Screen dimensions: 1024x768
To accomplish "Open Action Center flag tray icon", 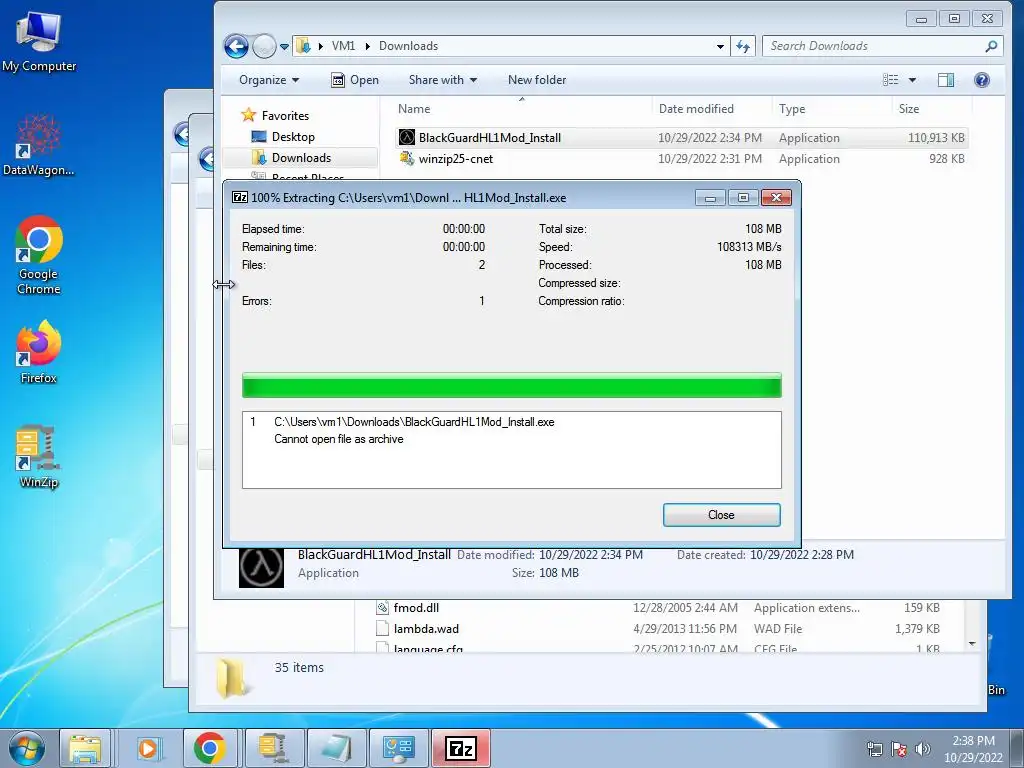I will point(899,749).
